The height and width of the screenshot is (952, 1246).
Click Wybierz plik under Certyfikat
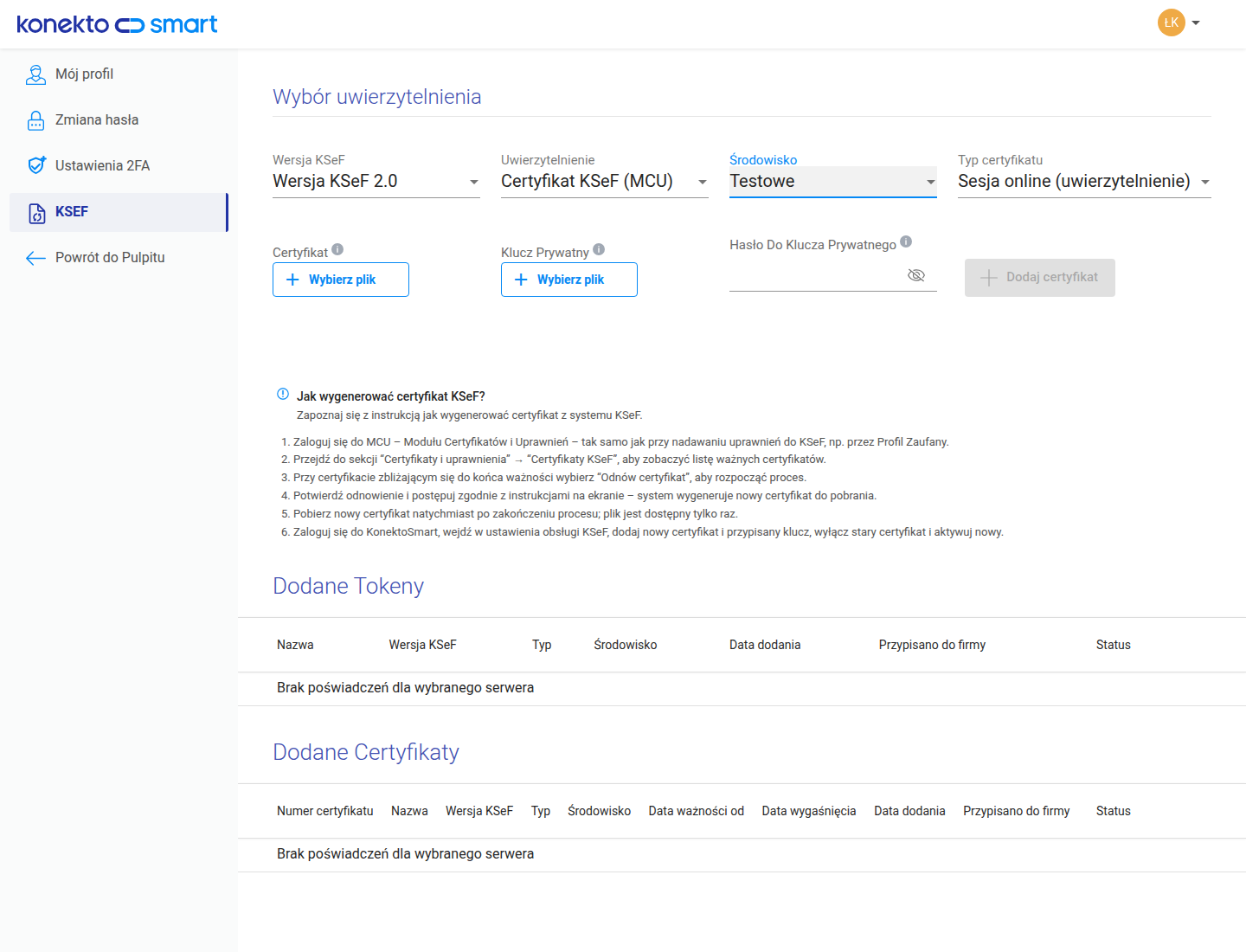point(341,280)
